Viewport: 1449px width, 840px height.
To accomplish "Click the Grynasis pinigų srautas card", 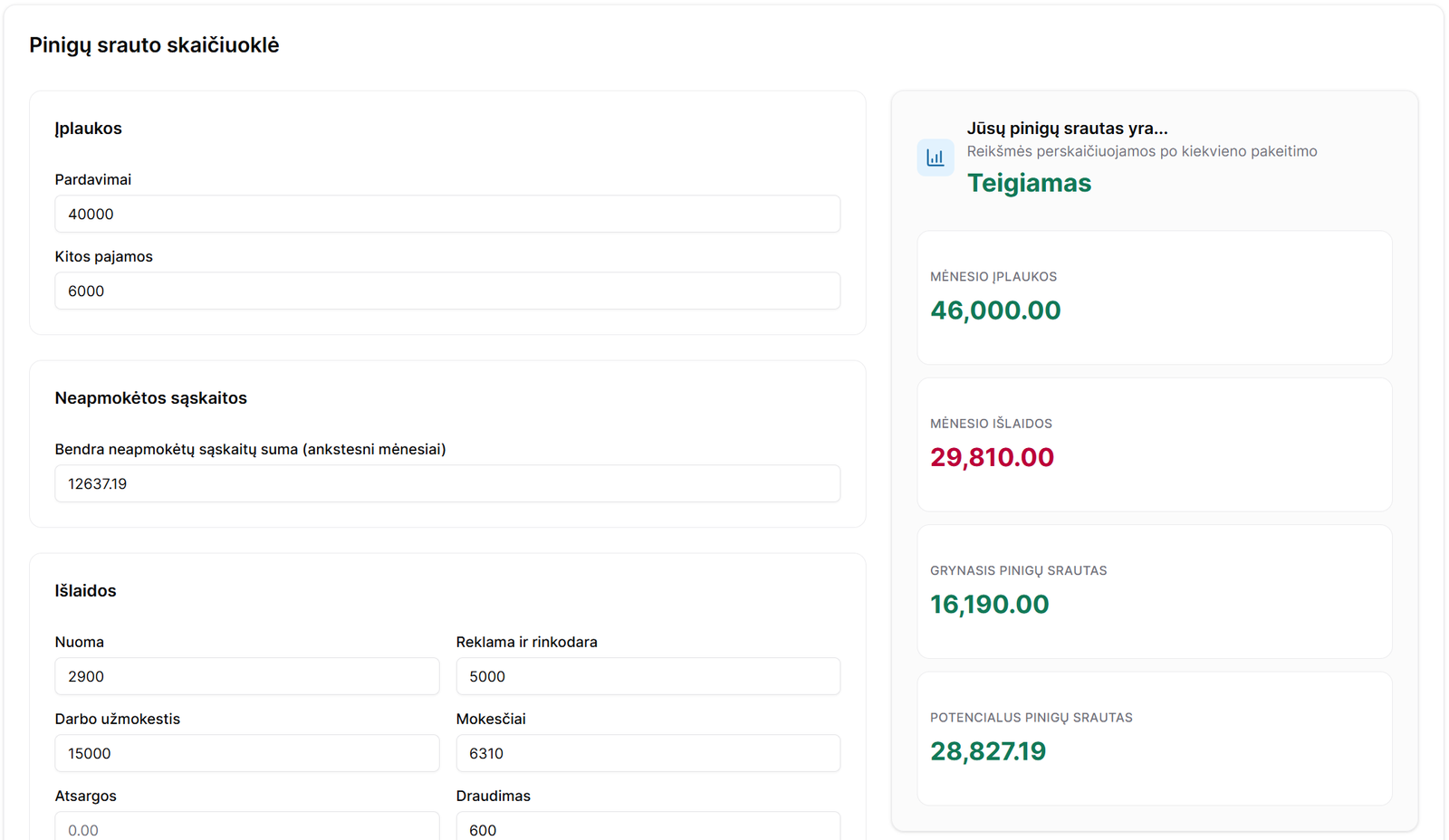I will coord(1154,592).
